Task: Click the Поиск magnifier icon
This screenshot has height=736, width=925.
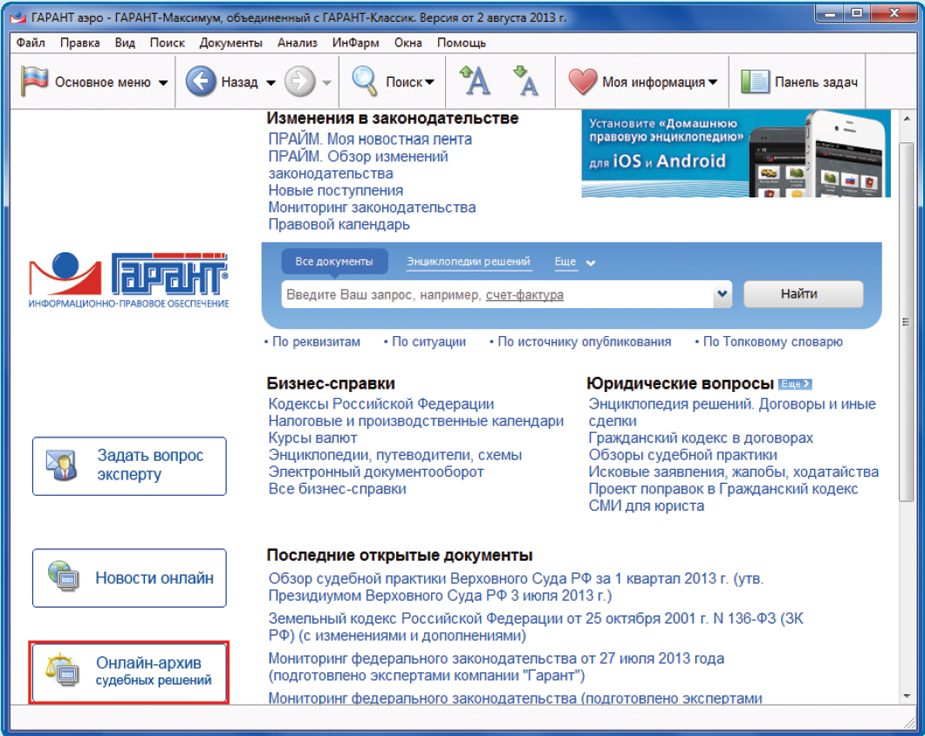Action: click(363, 81)
